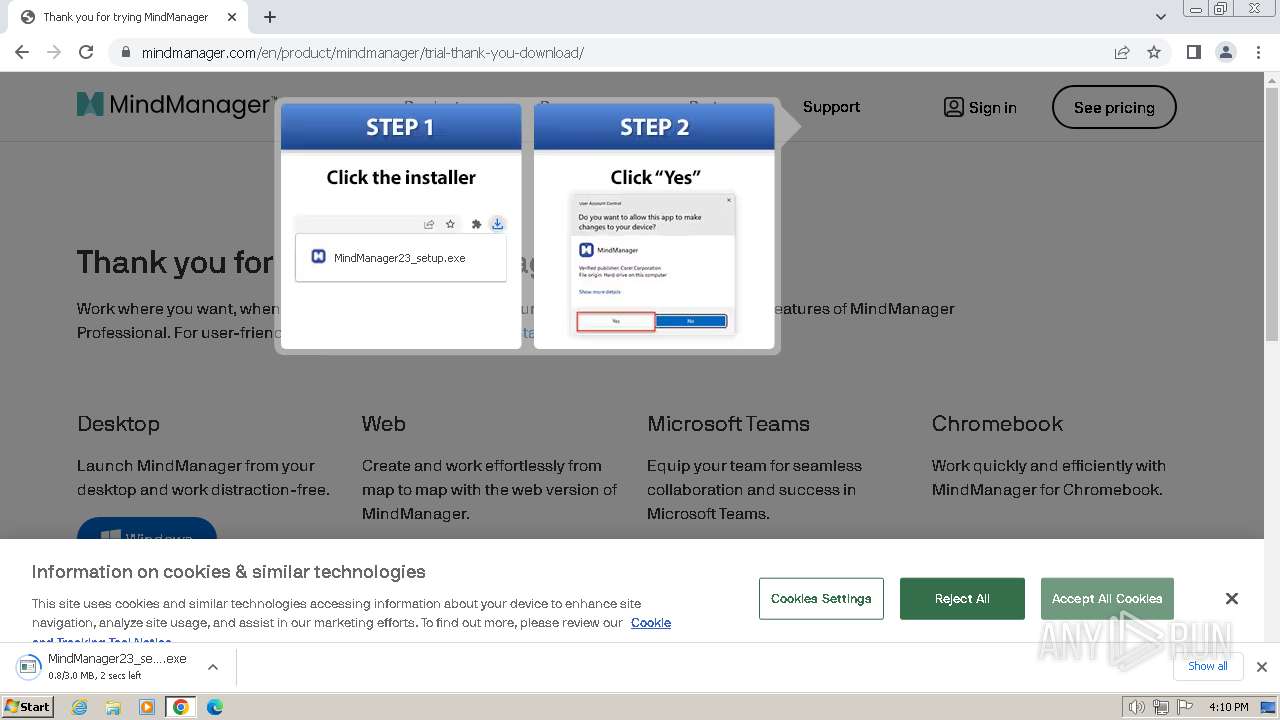Open the side panel icon

pyautogui.click(x=1193, y=52)
